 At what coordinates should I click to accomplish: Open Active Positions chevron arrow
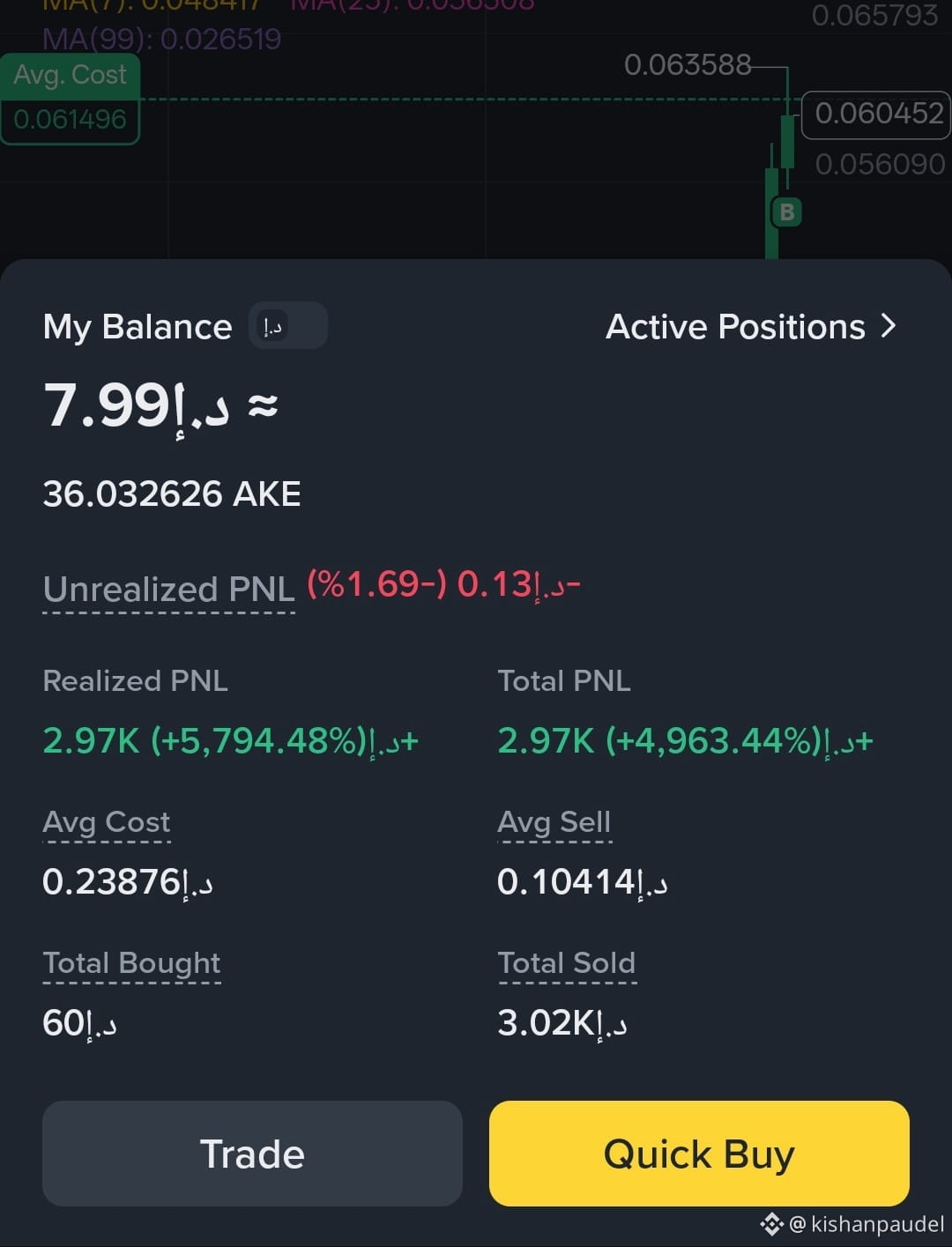pyautogui.click(x=889, y=326)
